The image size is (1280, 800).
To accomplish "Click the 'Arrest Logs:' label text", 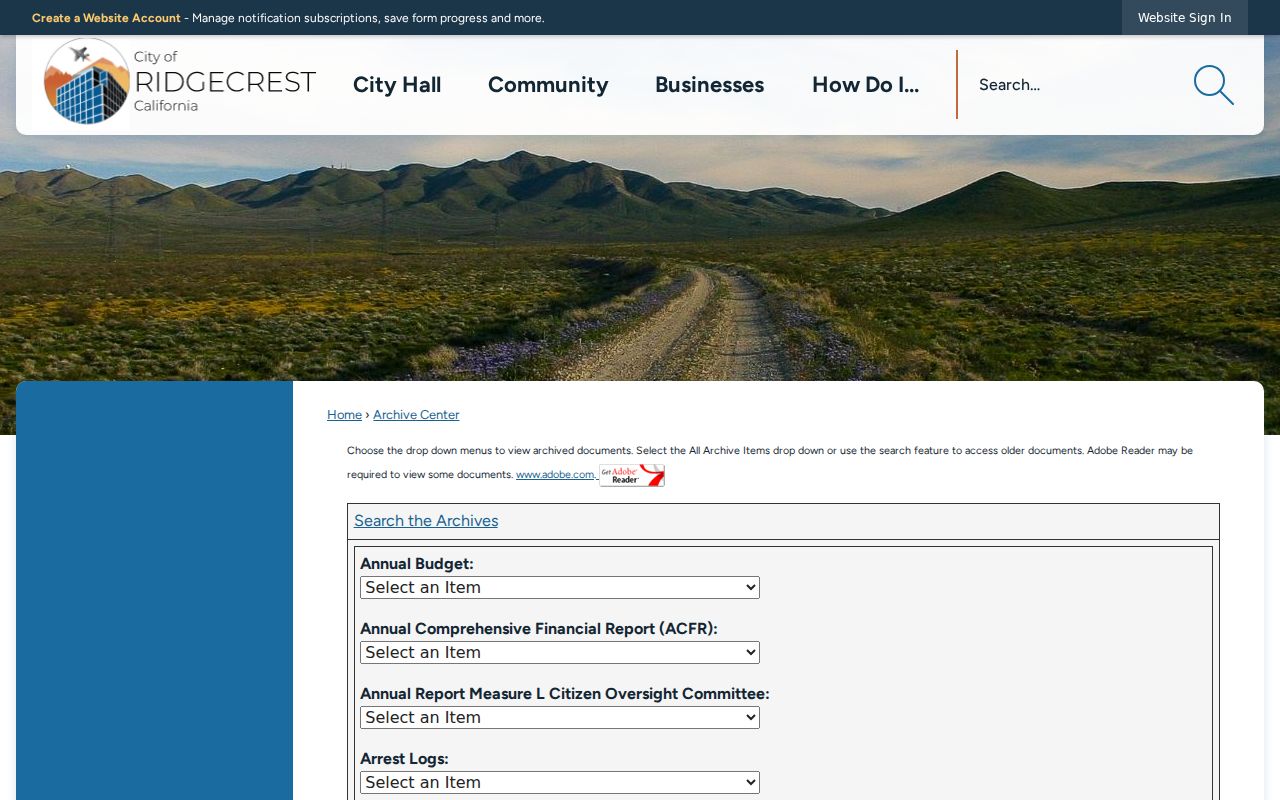I will pos(404,759).
